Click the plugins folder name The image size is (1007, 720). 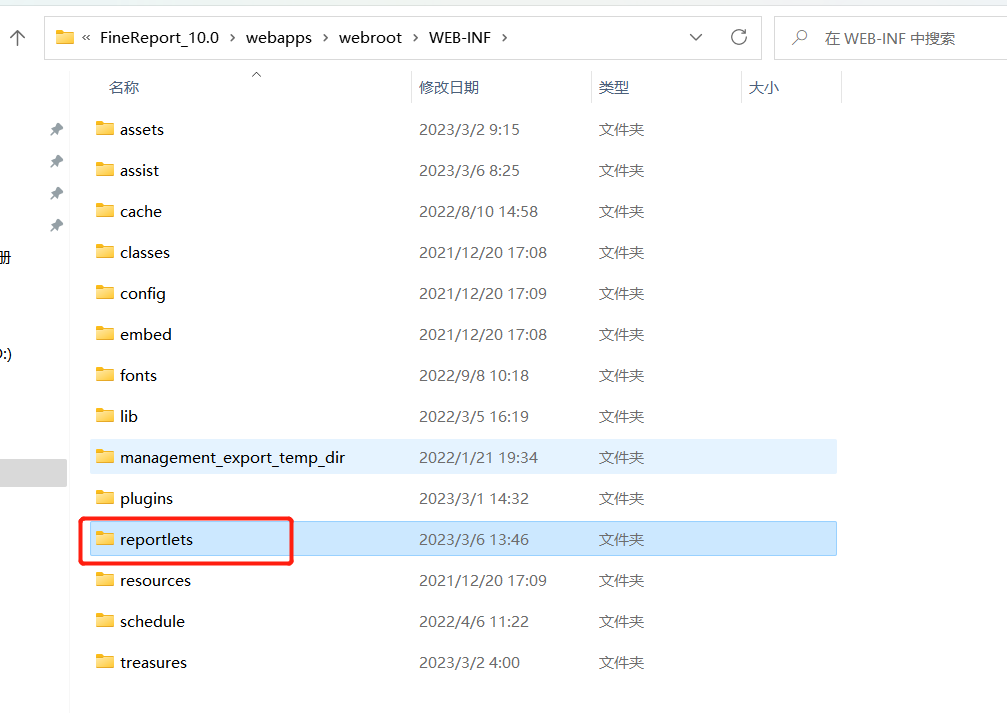pyautogui.click(x=146, y=499)
